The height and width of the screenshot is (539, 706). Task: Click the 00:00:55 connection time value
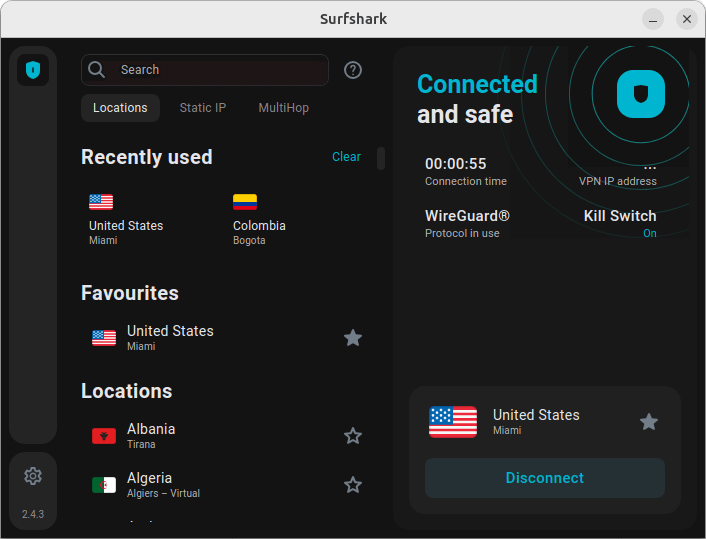456,164
